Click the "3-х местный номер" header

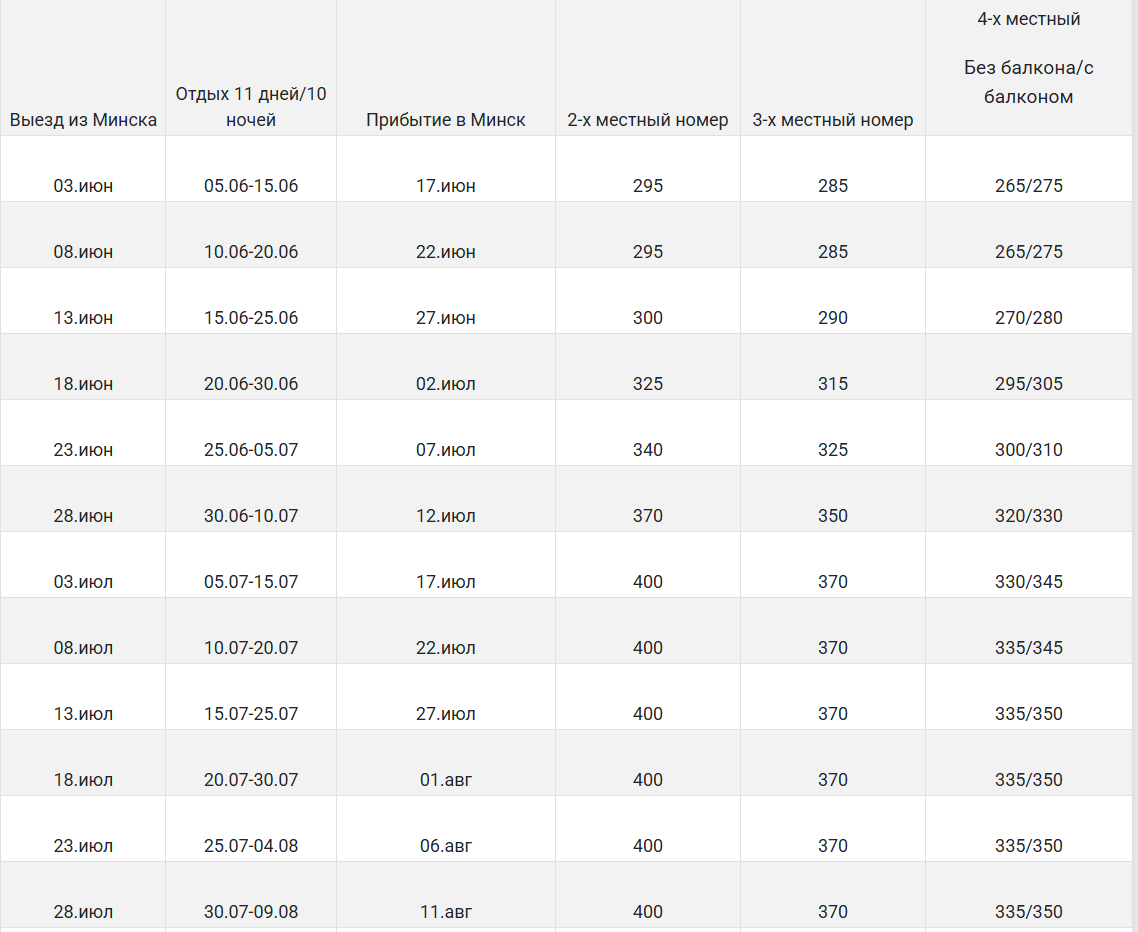pos(833,120)
